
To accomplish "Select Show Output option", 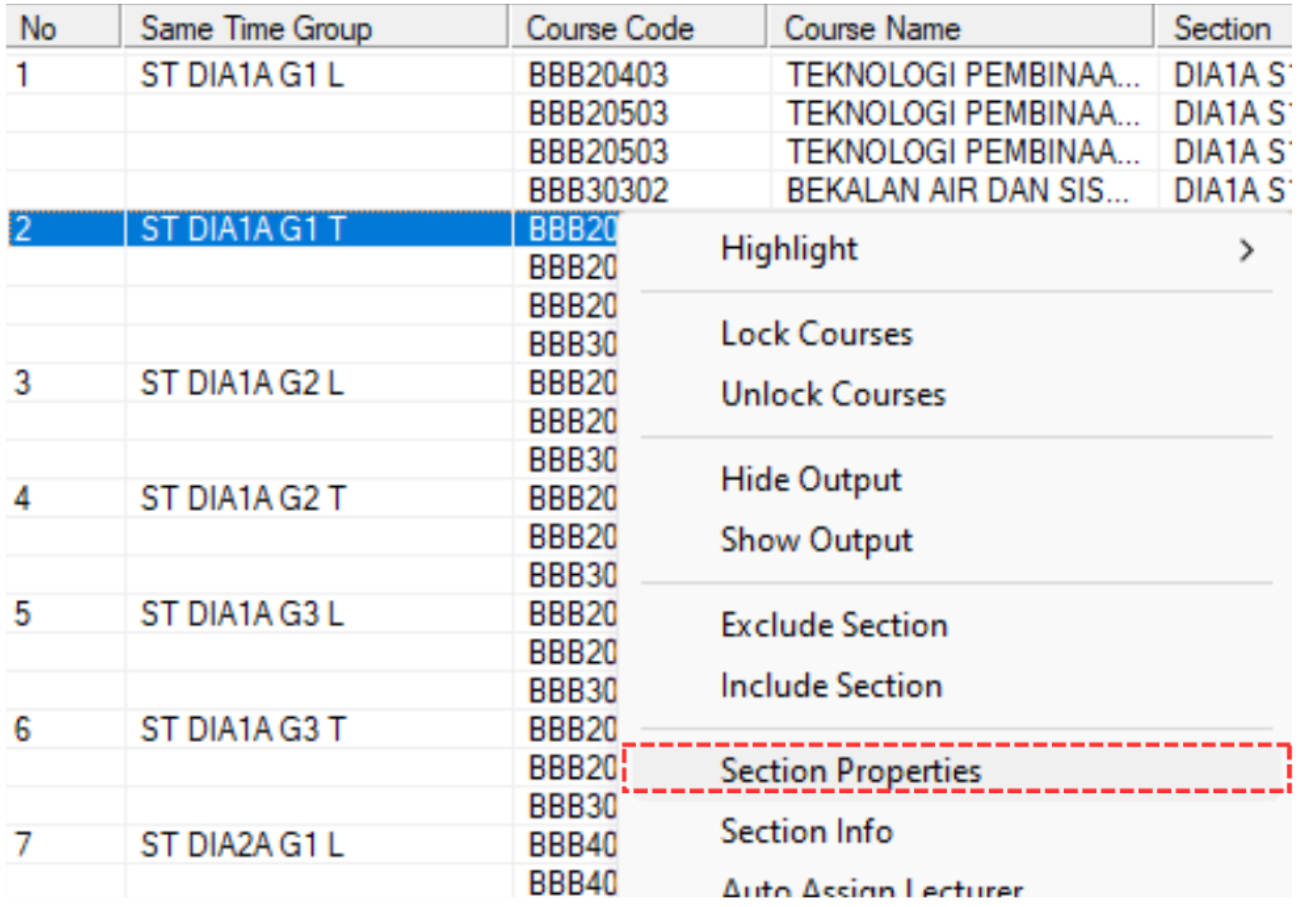I will pos(816,540).
